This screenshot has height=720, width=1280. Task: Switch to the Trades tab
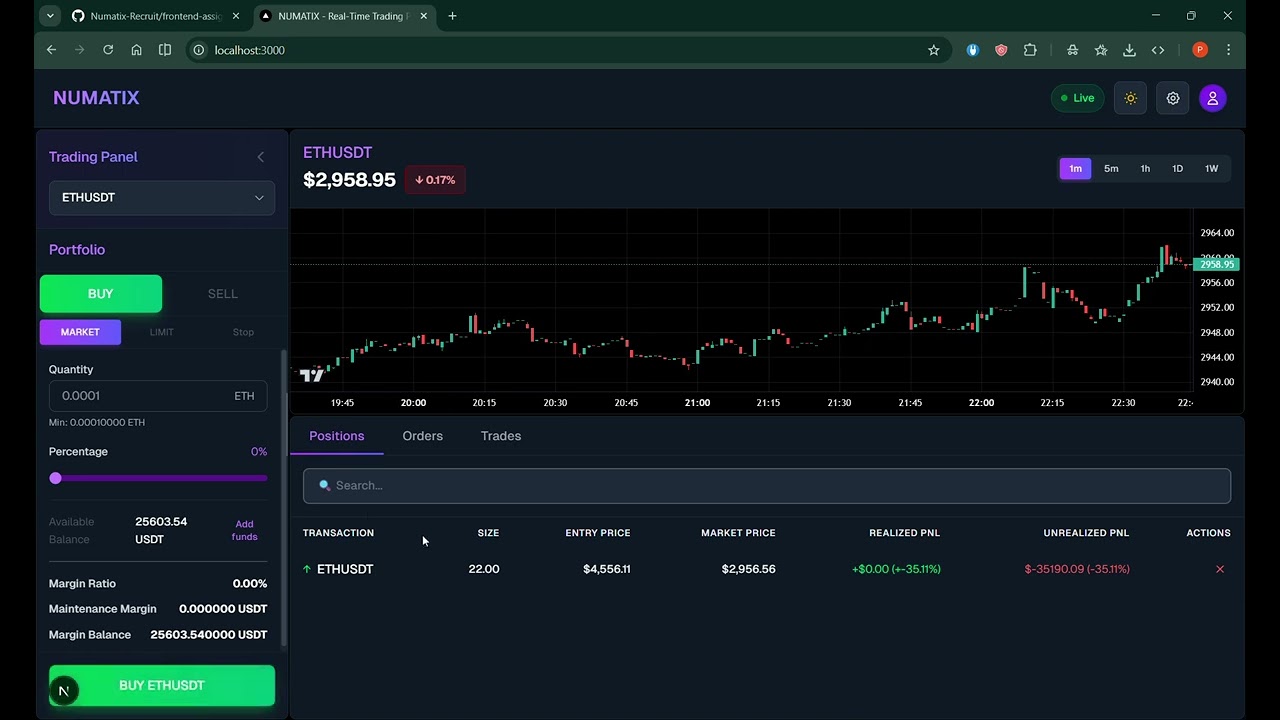pos(501,436)
